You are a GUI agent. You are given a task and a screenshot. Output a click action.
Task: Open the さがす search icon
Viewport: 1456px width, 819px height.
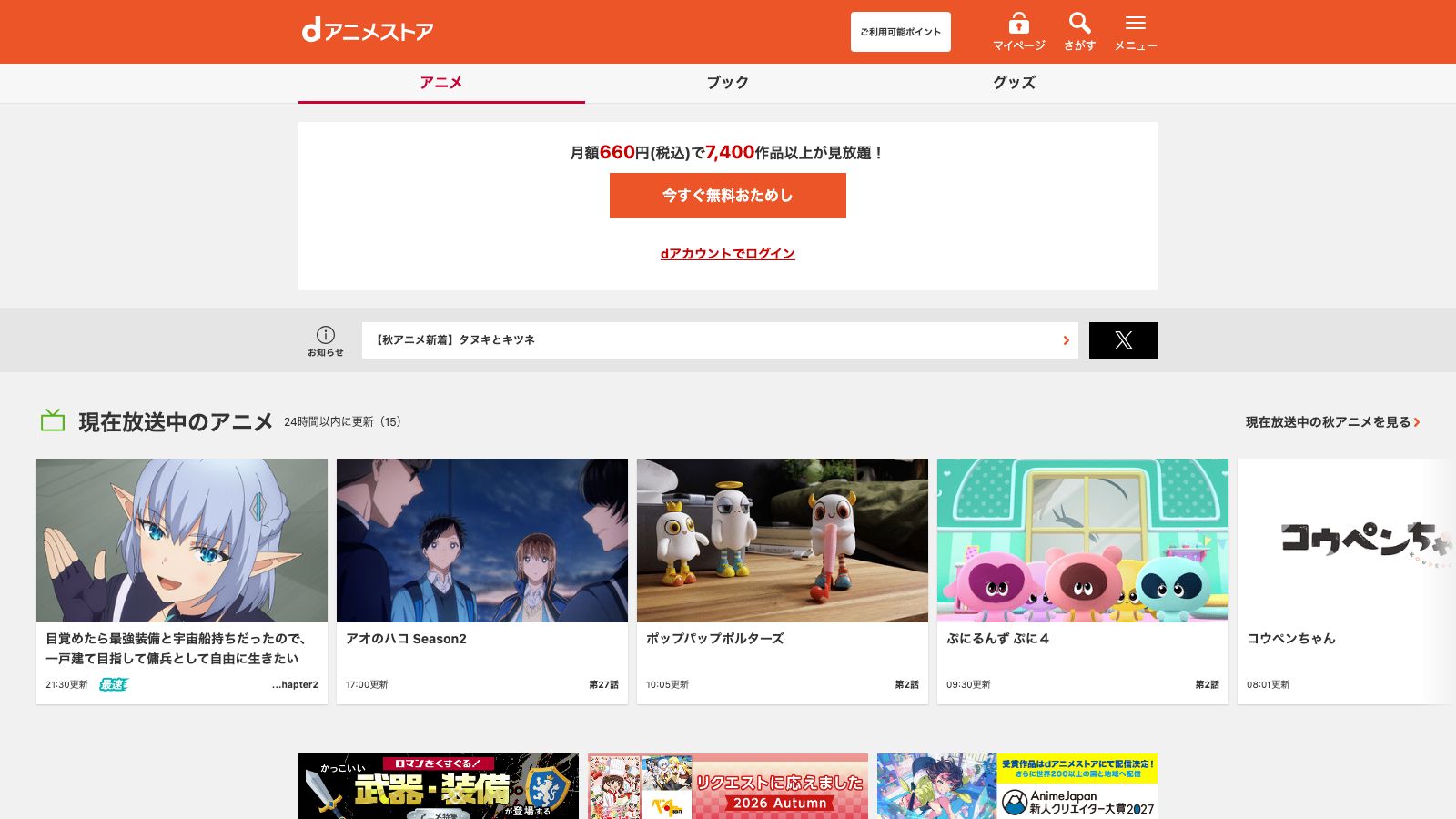1079,32
